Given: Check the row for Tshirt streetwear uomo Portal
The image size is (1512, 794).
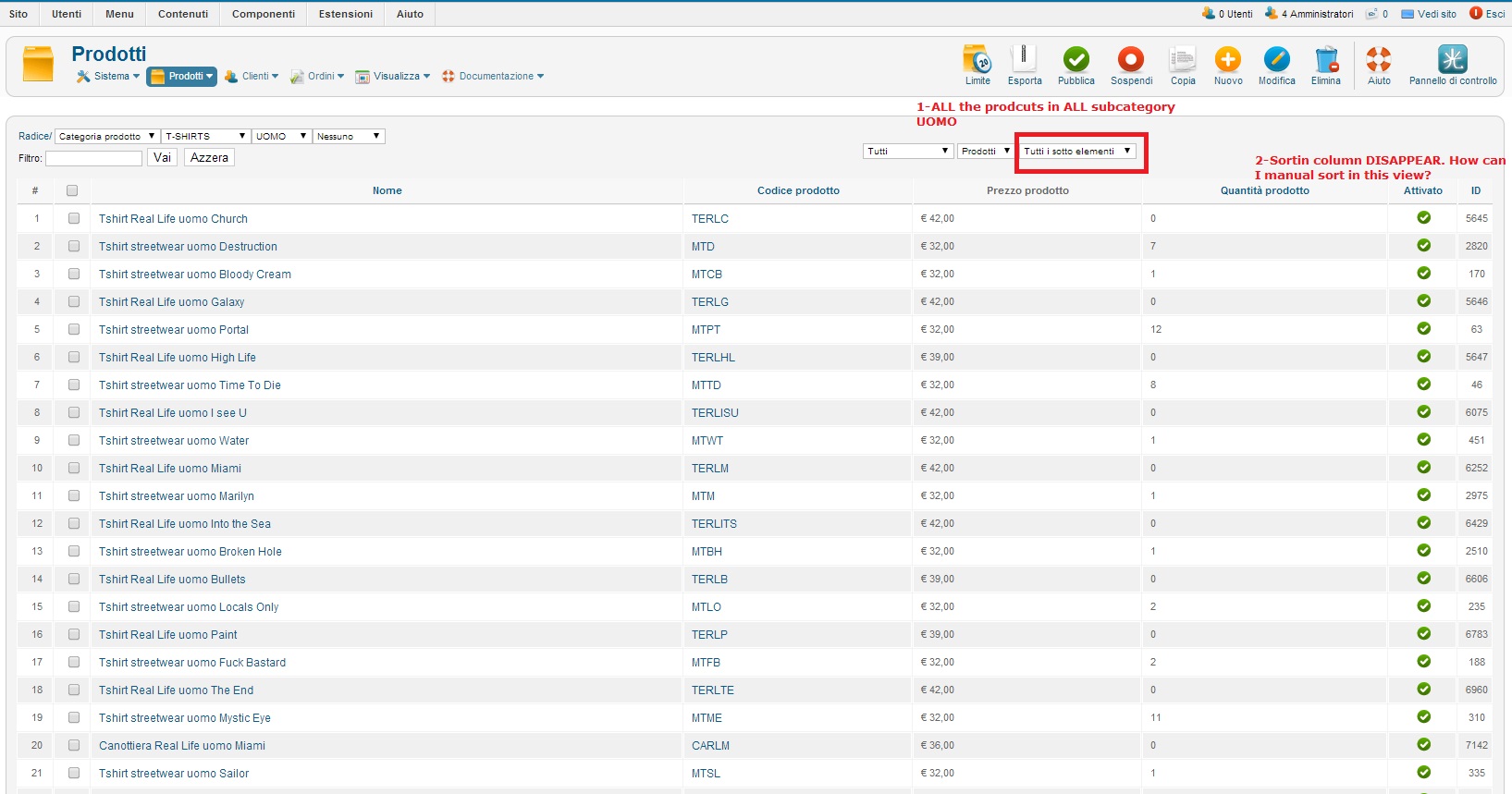Looking at the screenshot, I should [74, 330].
